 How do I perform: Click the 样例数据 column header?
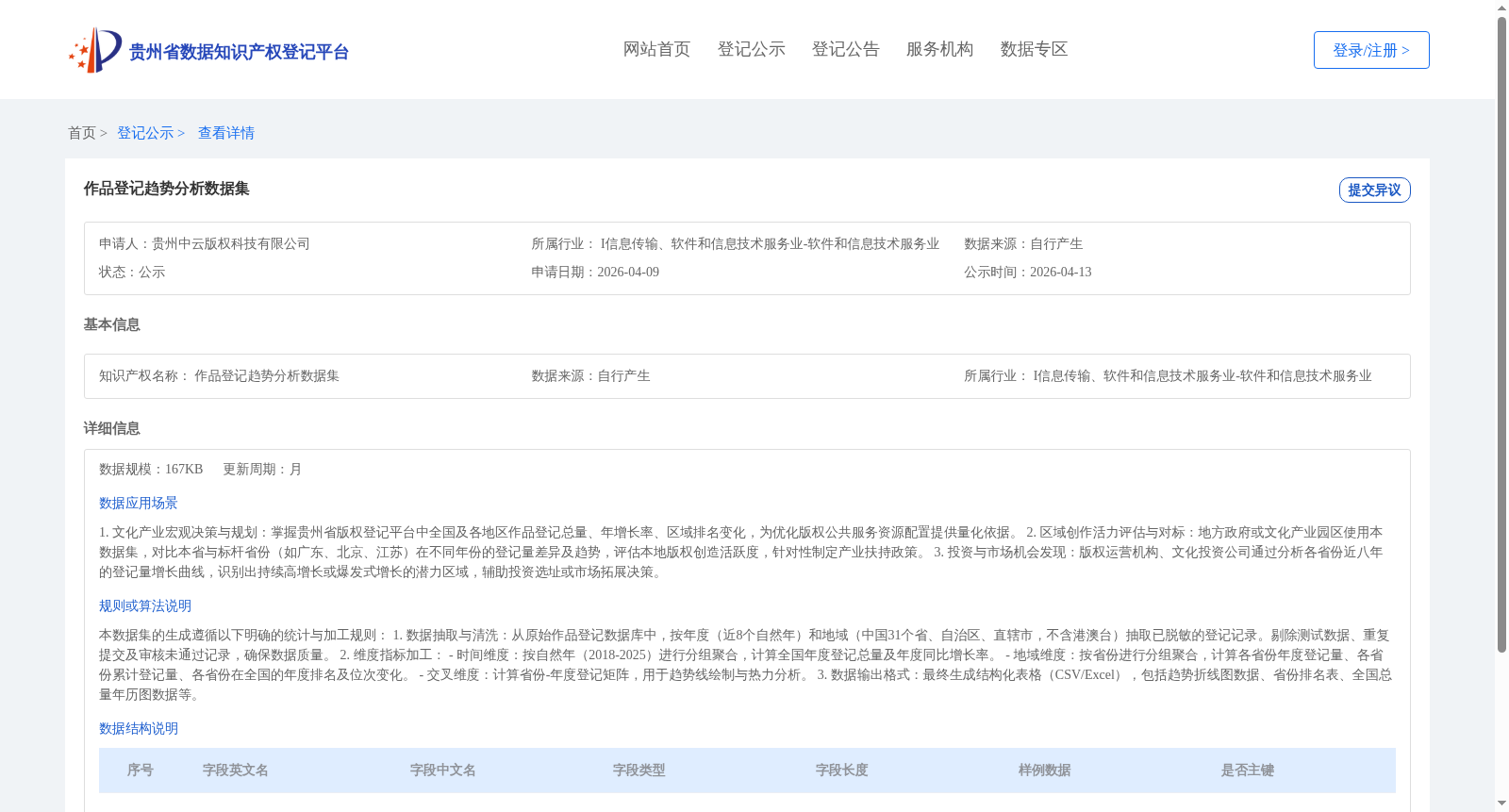1045,770
